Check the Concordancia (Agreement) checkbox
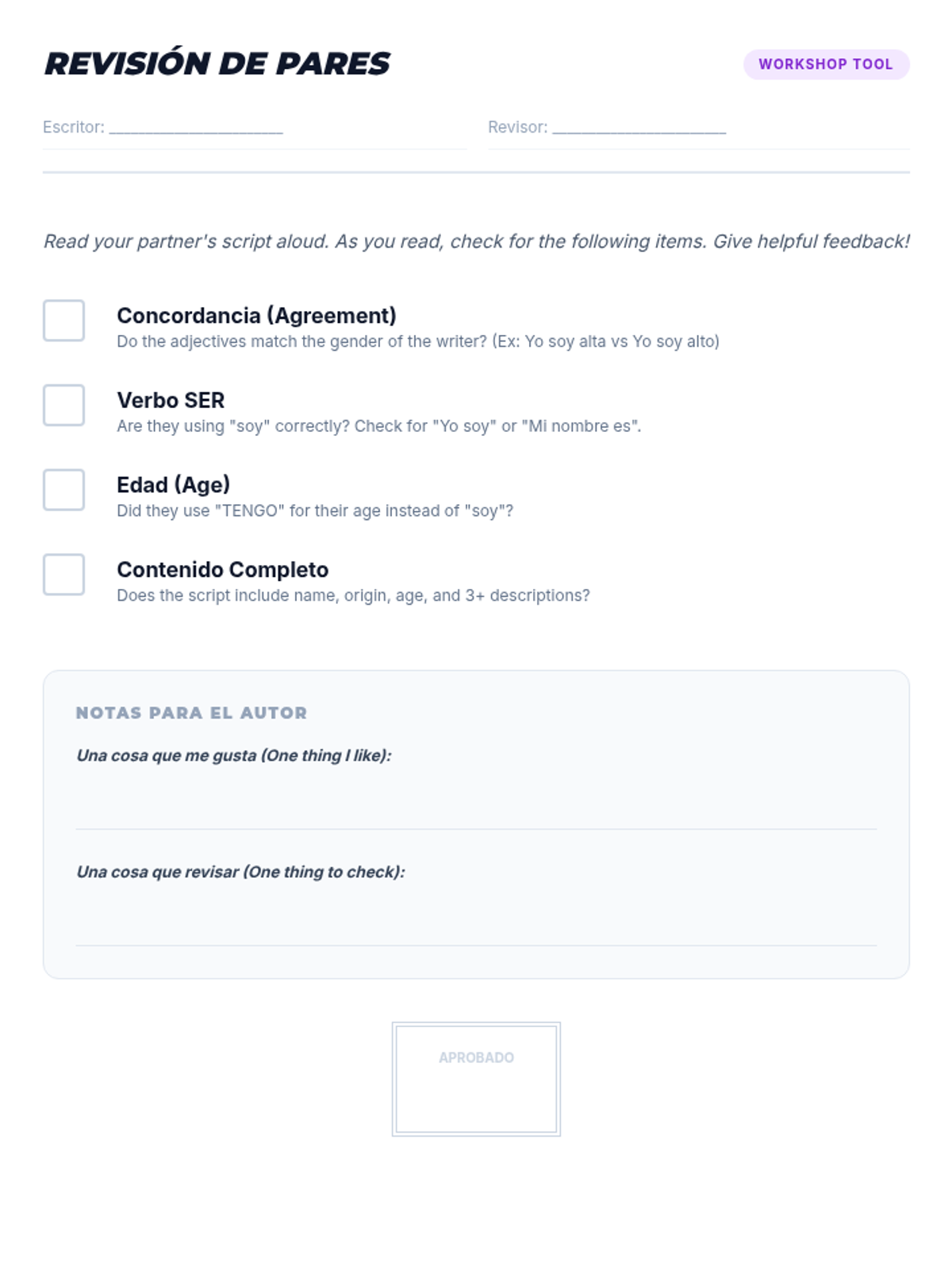This screenshot has height=1270, width=952. (63, 321)
